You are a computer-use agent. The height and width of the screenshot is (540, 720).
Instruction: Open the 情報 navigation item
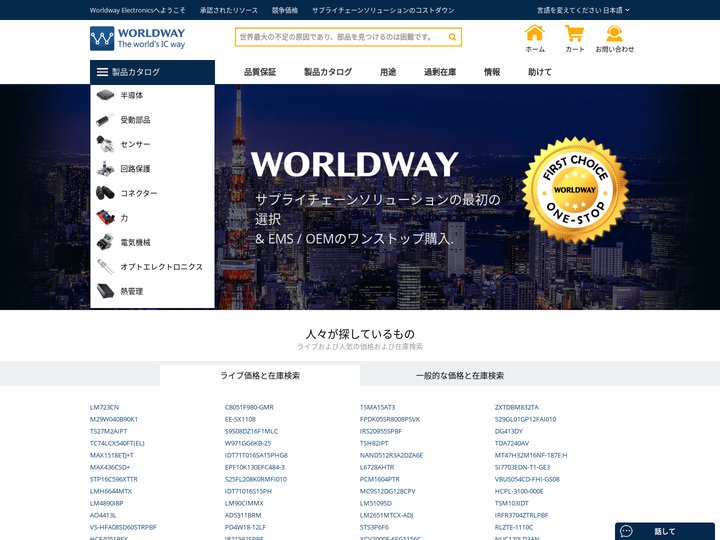coord(492,72)
